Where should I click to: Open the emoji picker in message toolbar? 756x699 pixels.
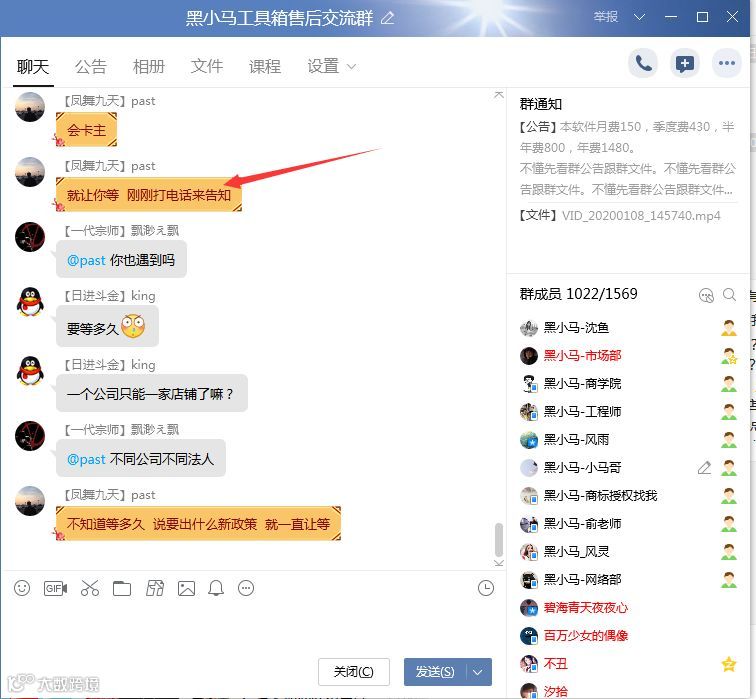coord(22,588)
